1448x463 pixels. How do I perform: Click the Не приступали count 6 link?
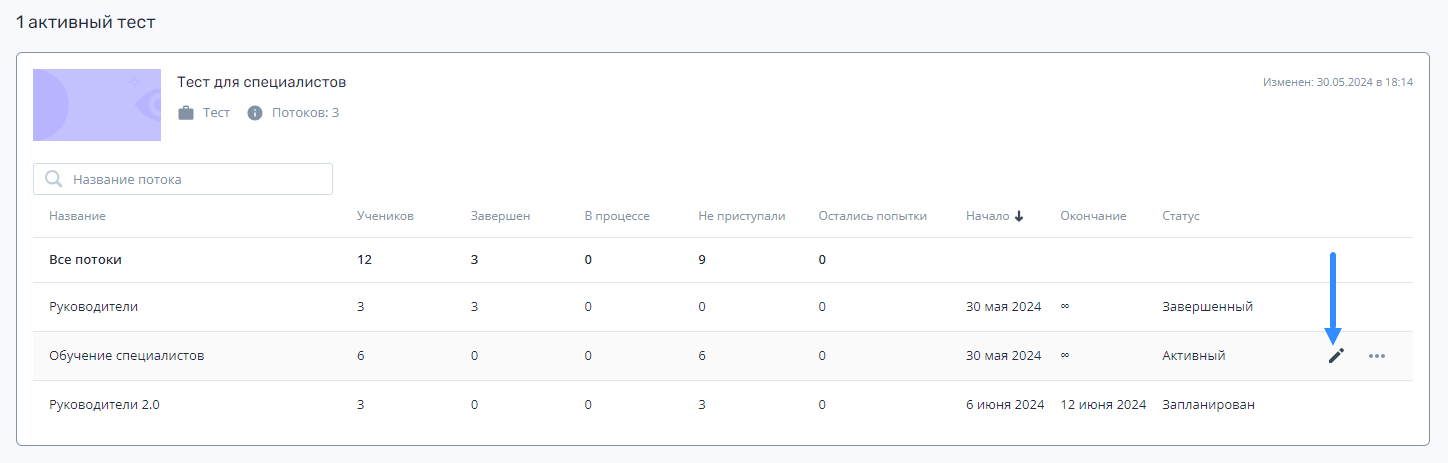(702, 356)
